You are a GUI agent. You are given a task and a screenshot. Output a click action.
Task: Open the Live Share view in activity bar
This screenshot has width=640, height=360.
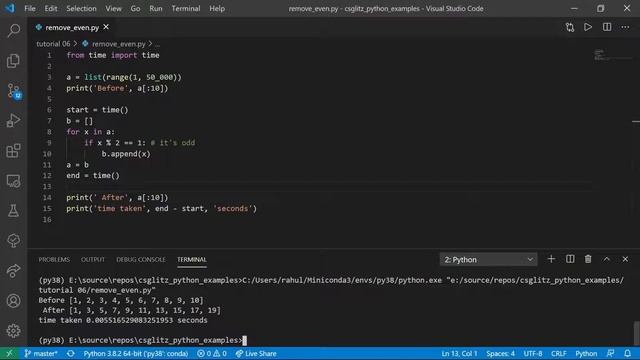pyautogui.click(x=13, y=271)
